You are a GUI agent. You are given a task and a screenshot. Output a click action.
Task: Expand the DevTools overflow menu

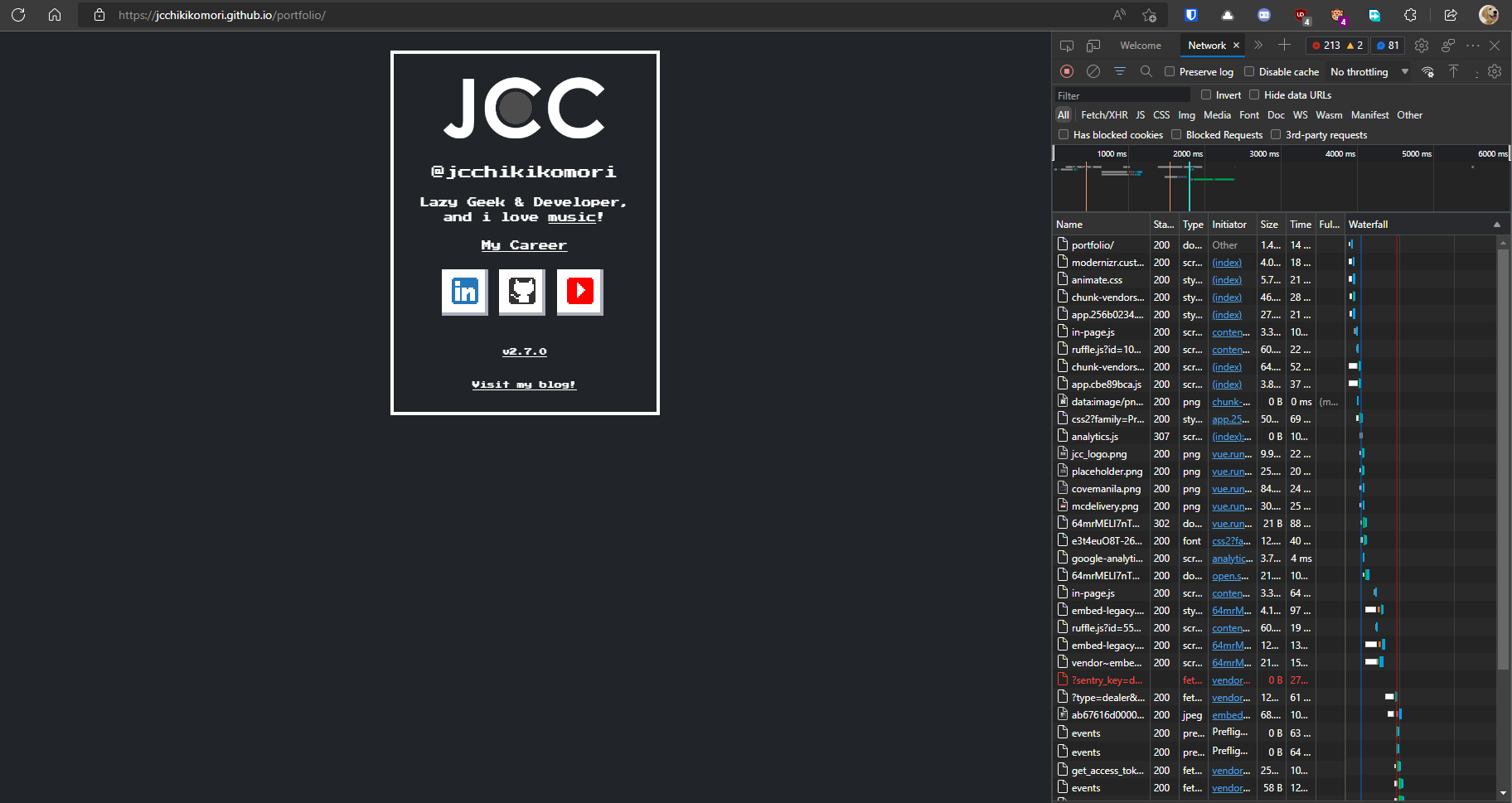point(1473,46)
